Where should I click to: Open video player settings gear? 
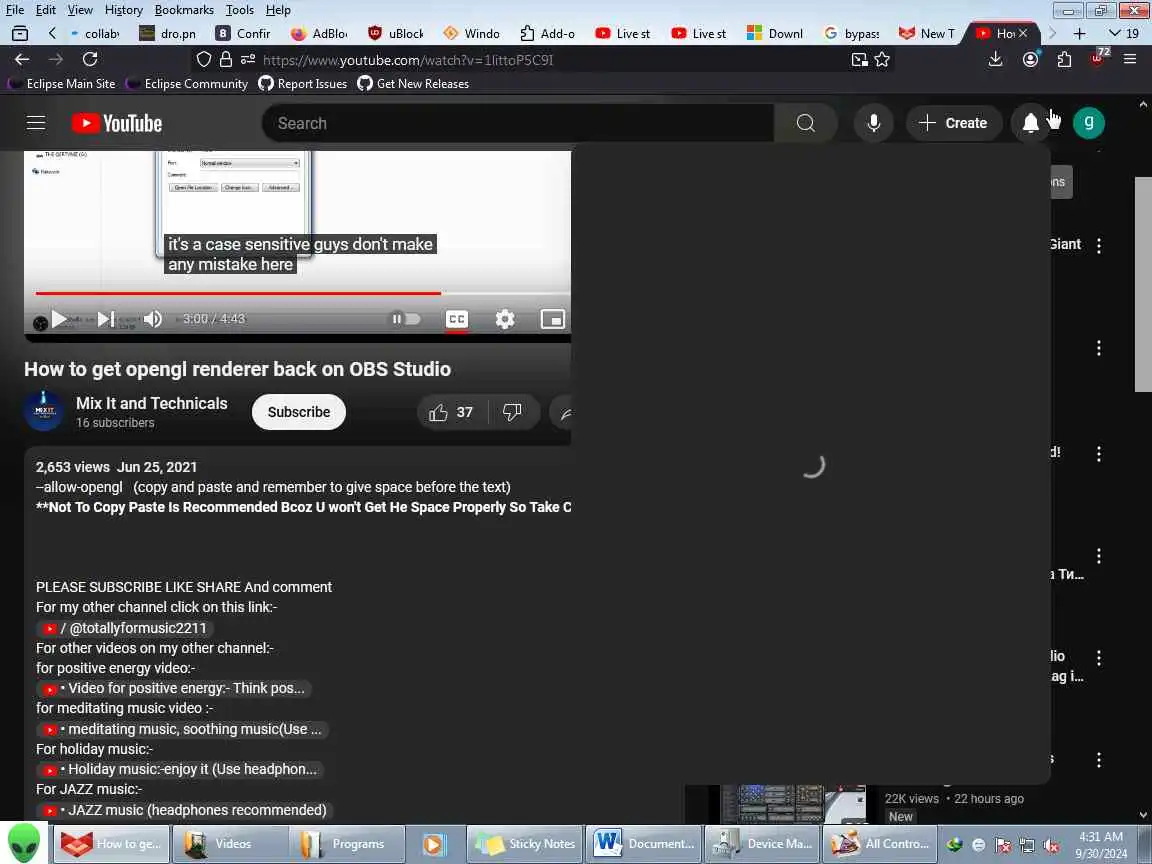[x=505, y=319]
